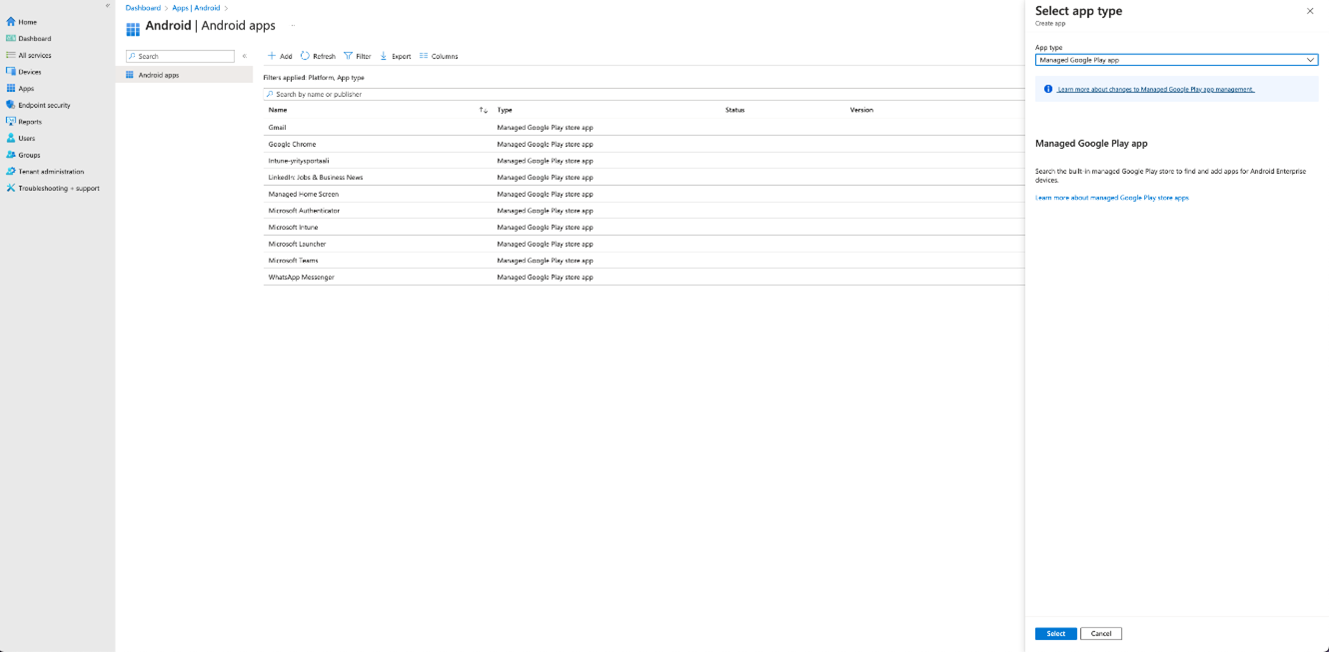The height and width of the screenshot is (652, 1329).
Task: Go to Endpoint security
Action: pos(44,105)
